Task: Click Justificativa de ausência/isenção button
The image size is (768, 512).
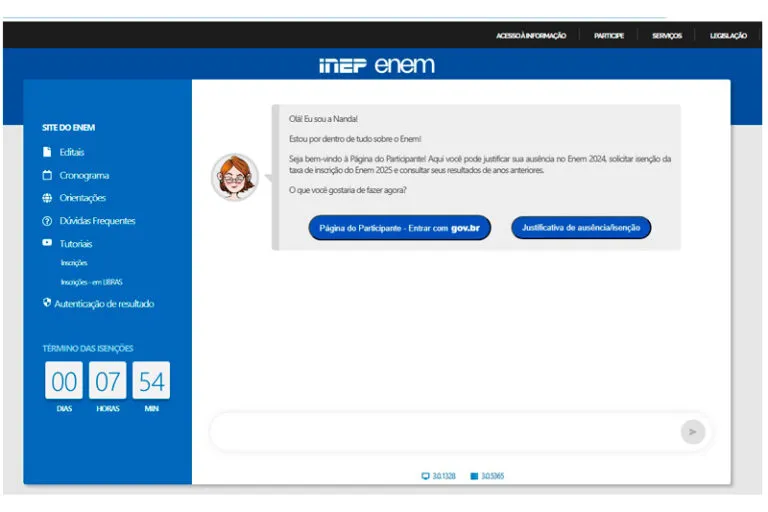Action: click(x=581, y=227)
